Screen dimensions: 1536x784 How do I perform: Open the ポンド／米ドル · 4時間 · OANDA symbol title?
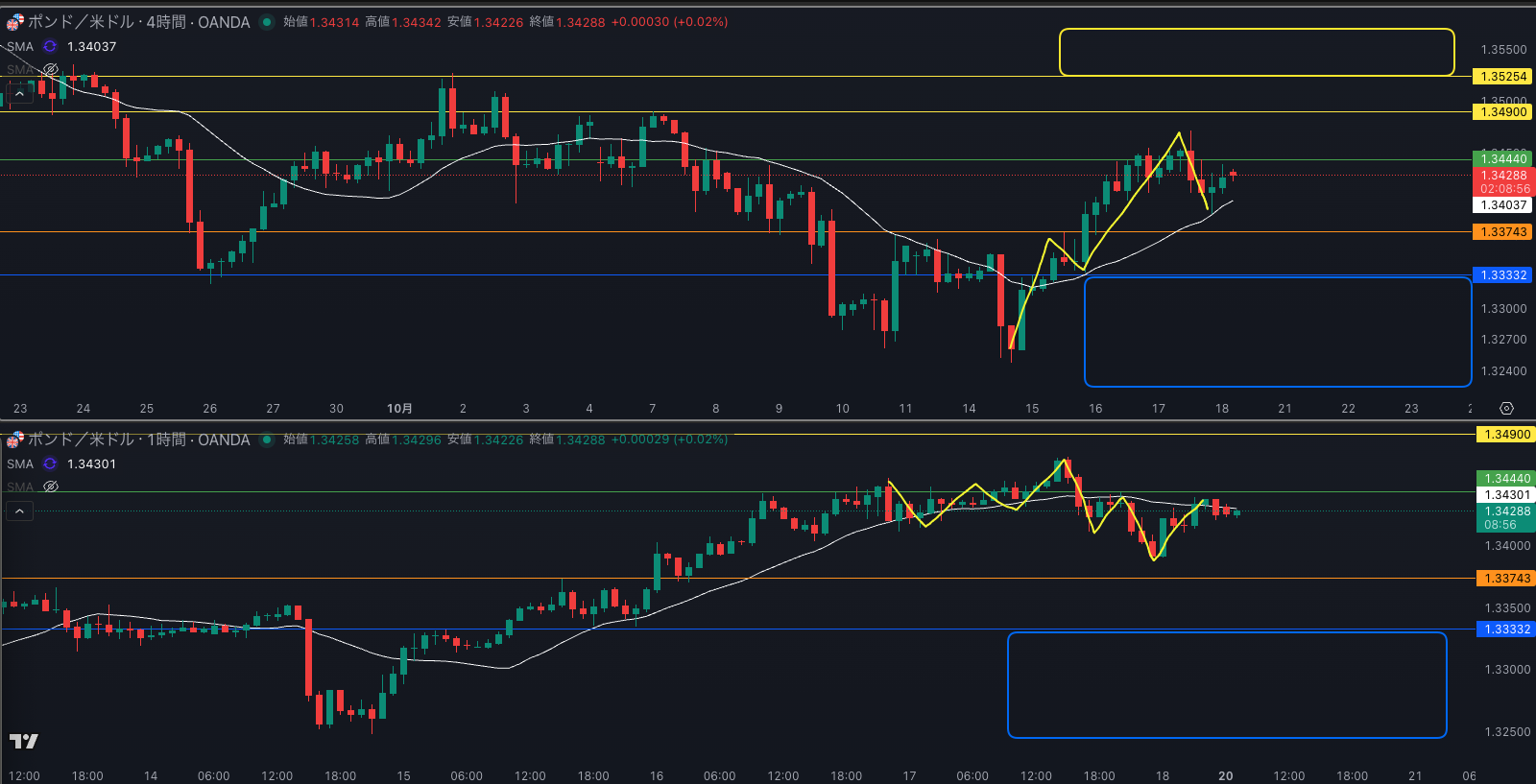(139, 22)
